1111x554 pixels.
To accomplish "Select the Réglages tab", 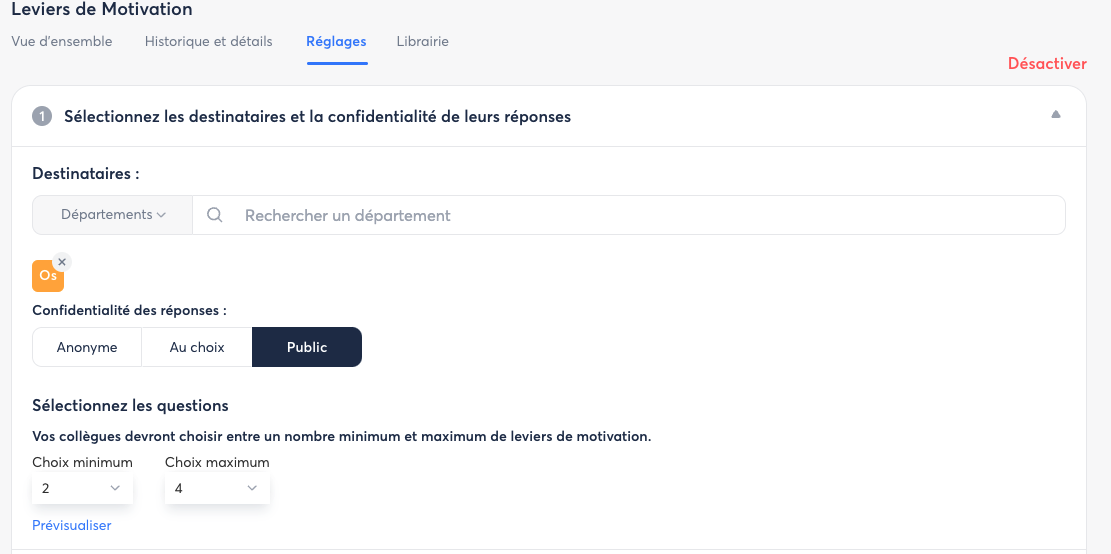I will 336,42.
